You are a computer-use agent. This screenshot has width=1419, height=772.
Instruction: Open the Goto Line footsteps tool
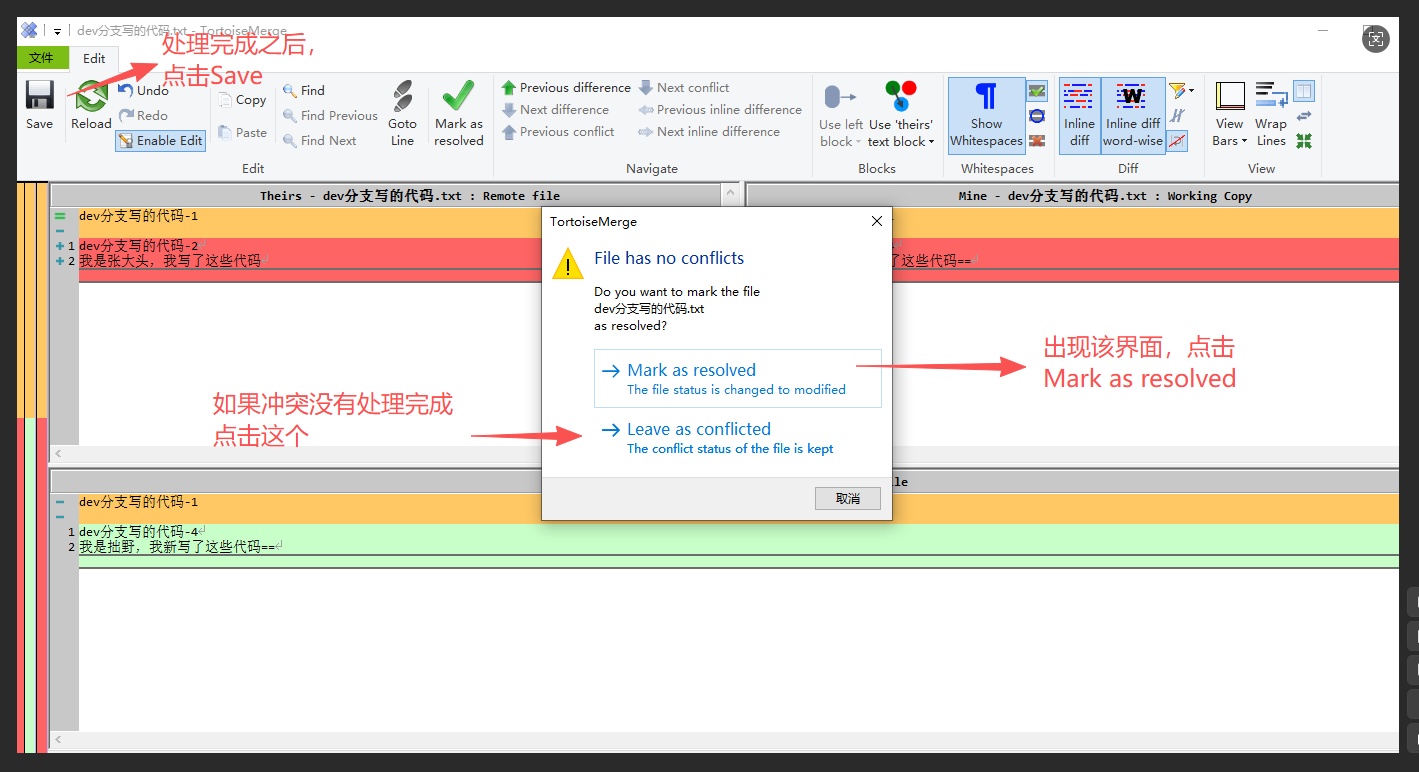coord(402,113)
